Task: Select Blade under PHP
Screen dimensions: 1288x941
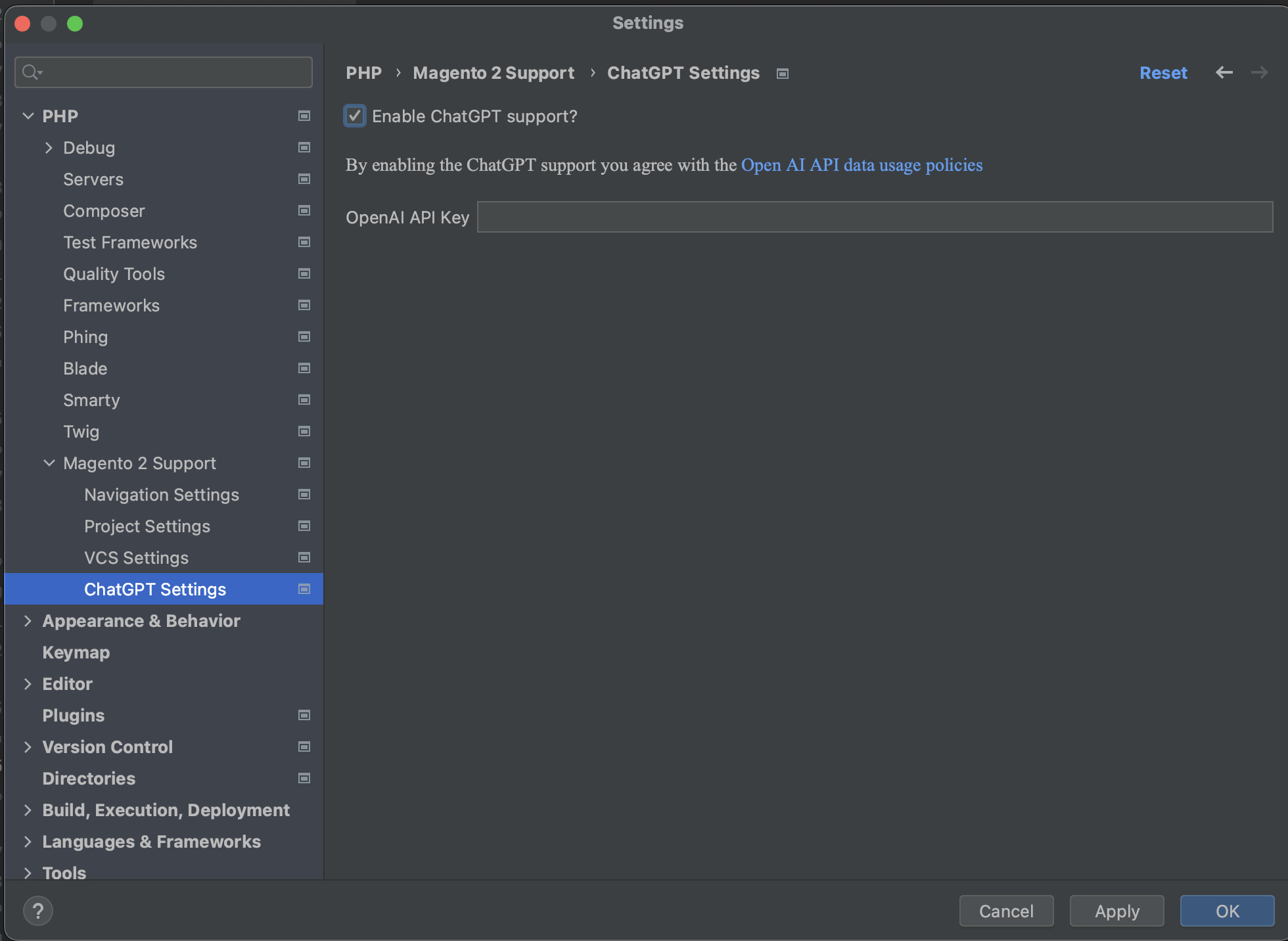Action: (x=85, y=369)
